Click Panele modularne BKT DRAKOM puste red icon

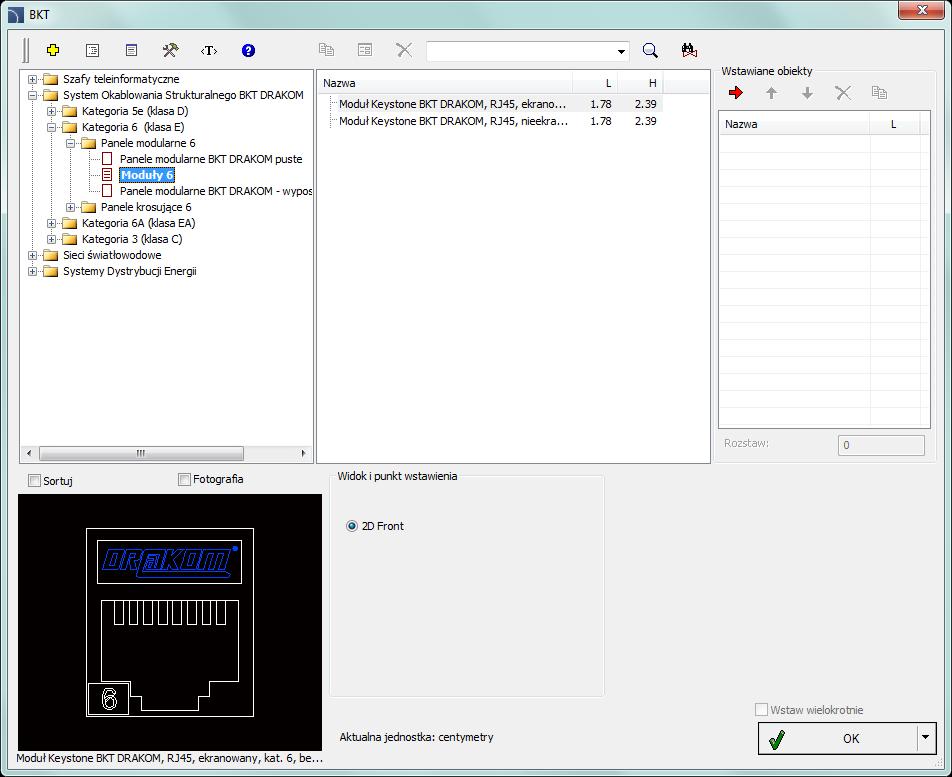[x=107, y=159]
